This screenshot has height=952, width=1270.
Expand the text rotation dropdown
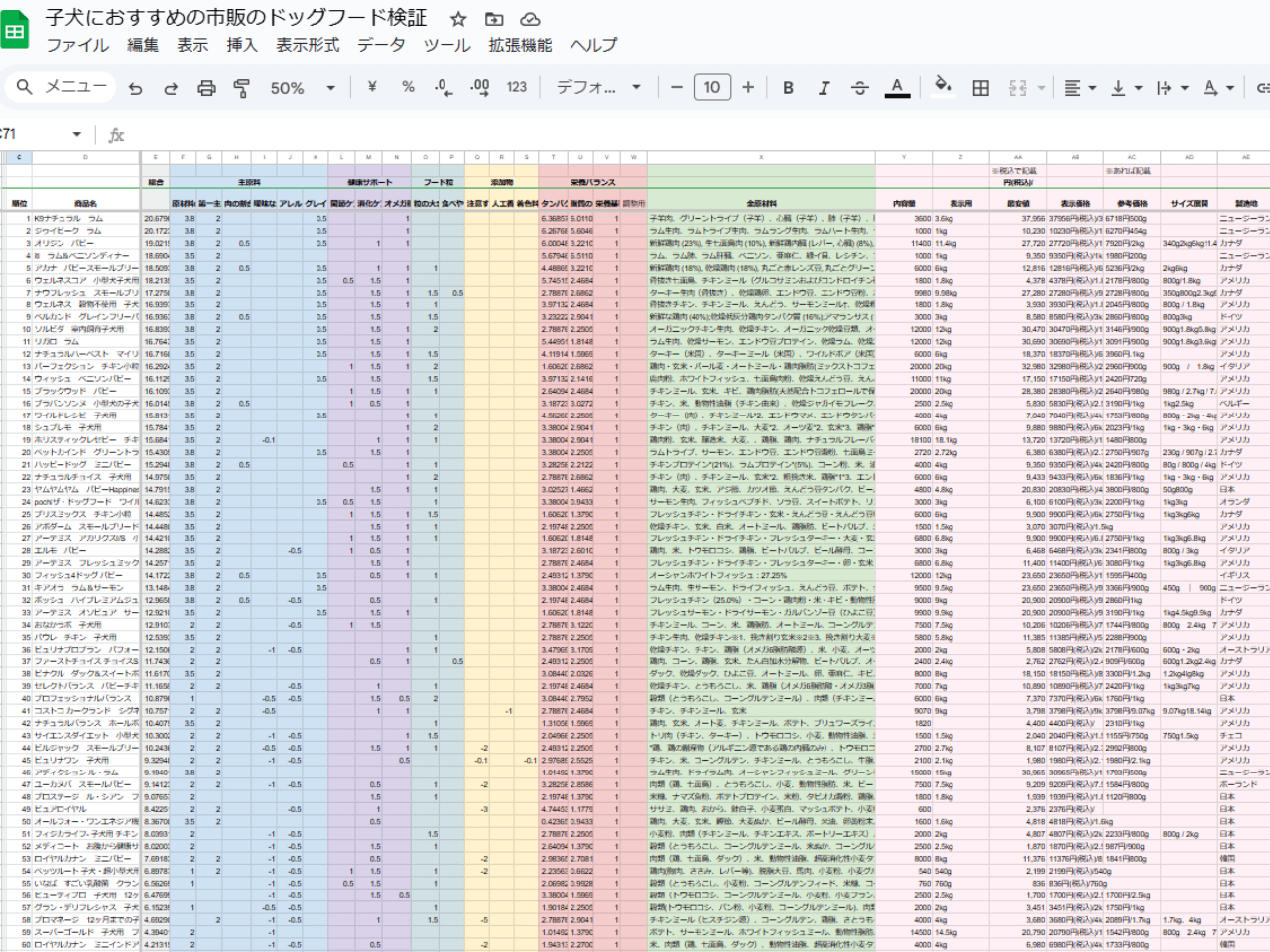[x=1230, y=88]
